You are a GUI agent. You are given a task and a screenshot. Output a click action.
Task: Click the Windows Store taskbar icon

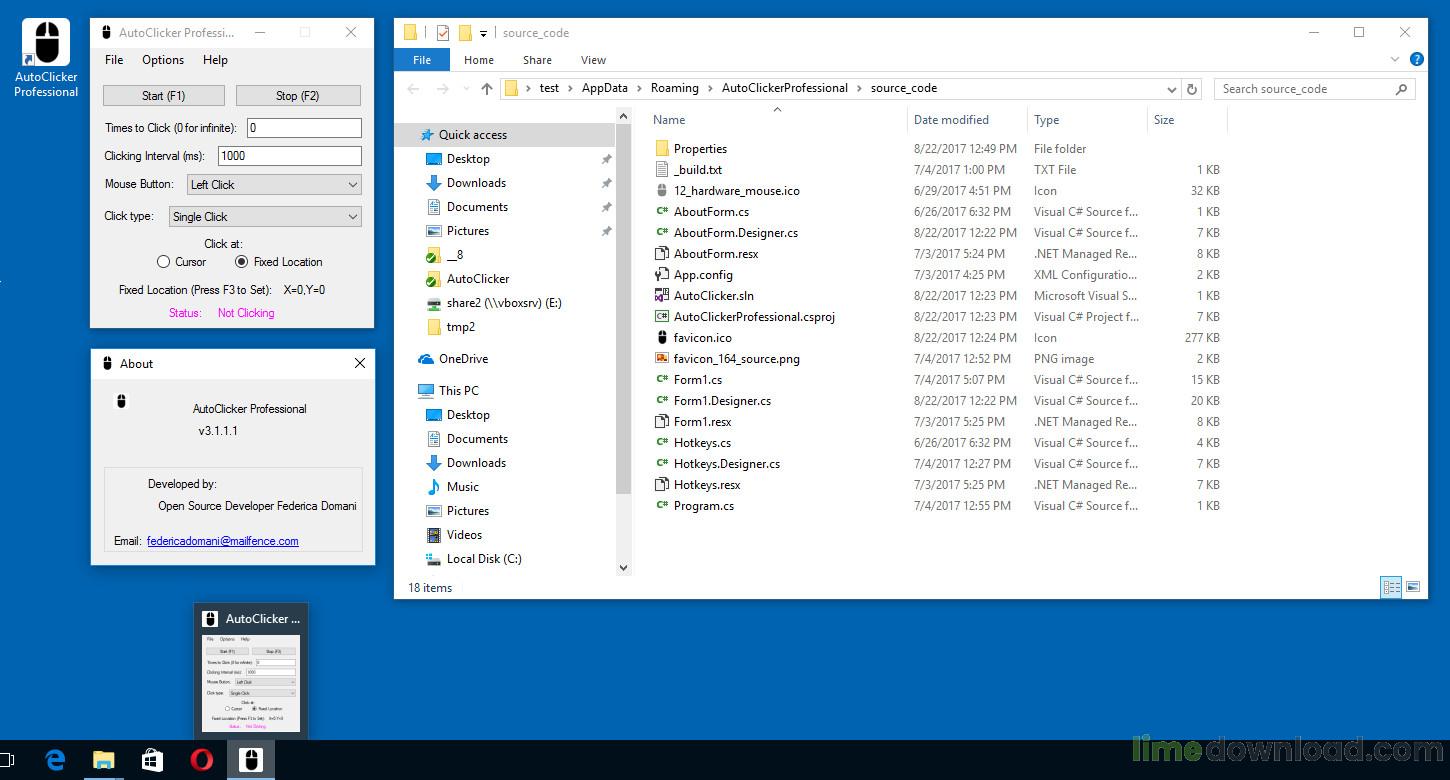pyautogui.click(x=152, y=760)
